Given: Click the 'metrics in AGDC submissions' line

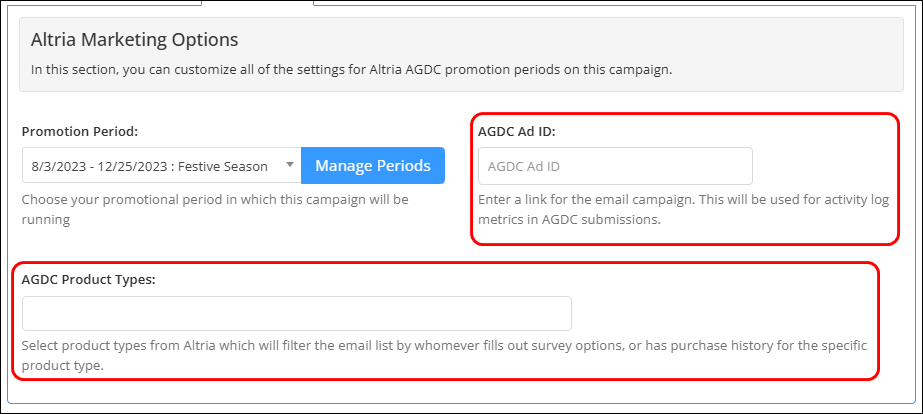Looking at the screenshot, I should [570, 221].
